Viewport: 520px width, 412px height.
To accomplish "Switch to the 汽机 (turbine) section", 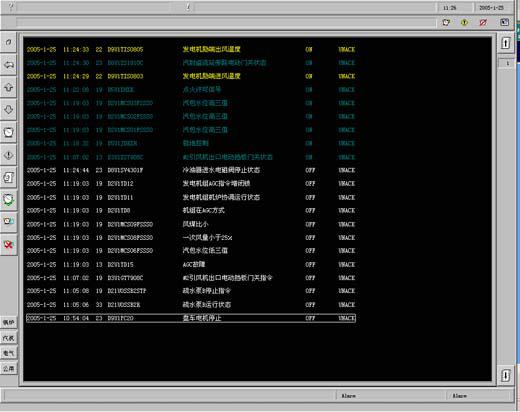I will (x=9, y=338).
